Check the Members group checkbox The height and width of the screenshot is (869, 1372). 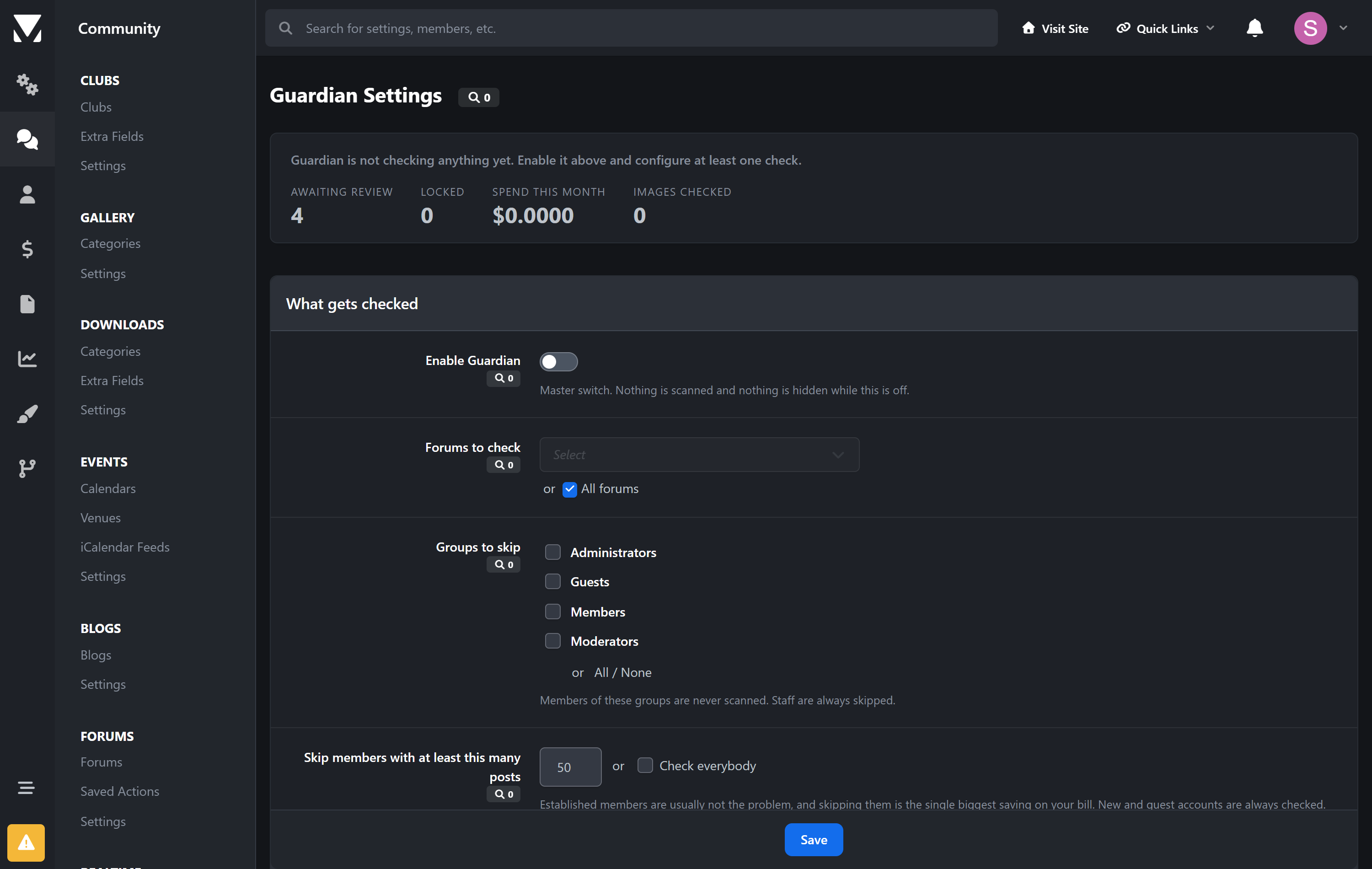point(552,612)
